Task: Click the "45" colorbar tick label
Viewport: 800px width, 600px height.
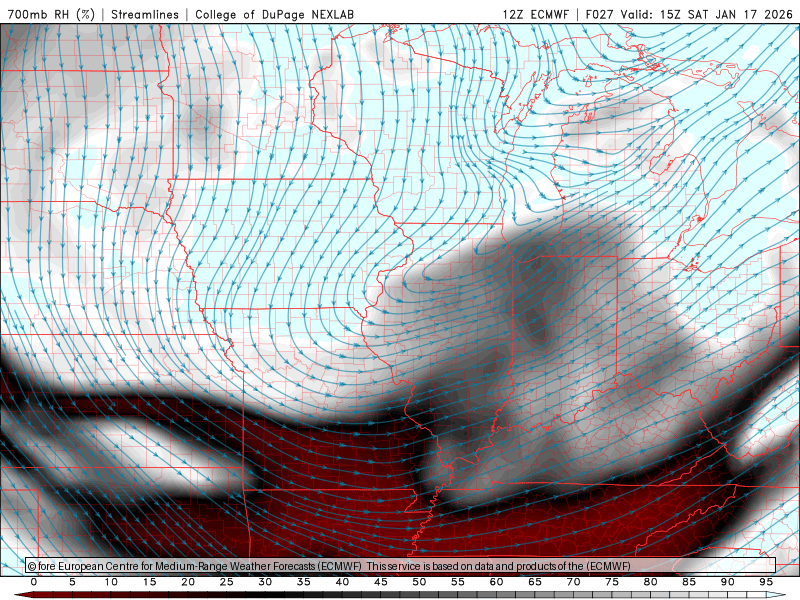Action: pos(381,582)
